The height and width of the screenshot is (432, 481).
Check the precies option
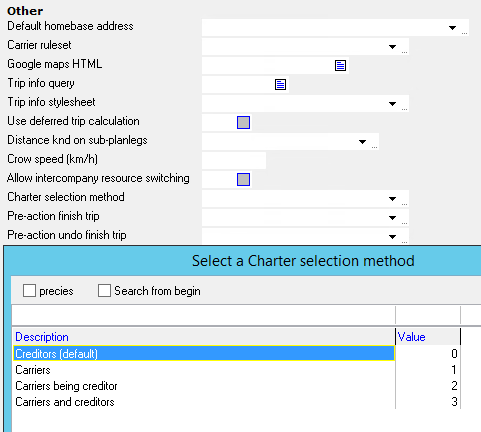29,290
